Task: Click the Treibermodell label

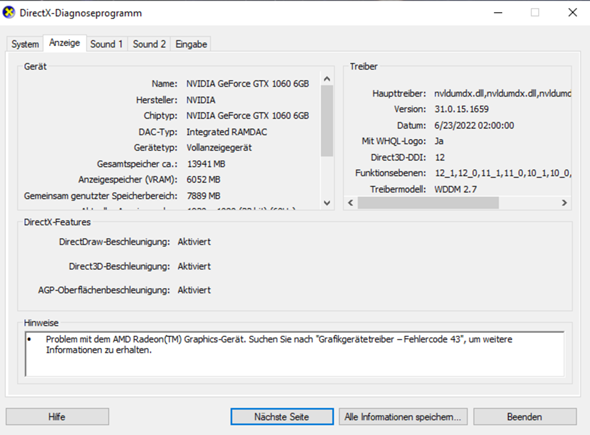Action: point(398,189)
